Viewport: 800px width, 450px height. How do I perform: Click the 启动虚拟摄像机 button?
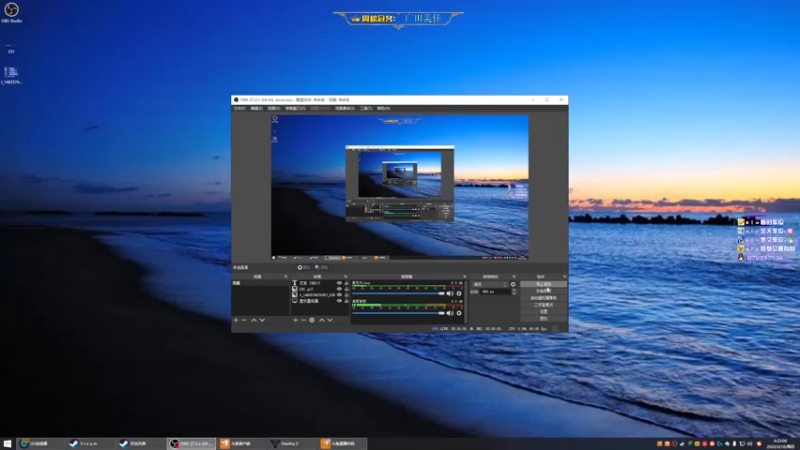coord(543,298)
